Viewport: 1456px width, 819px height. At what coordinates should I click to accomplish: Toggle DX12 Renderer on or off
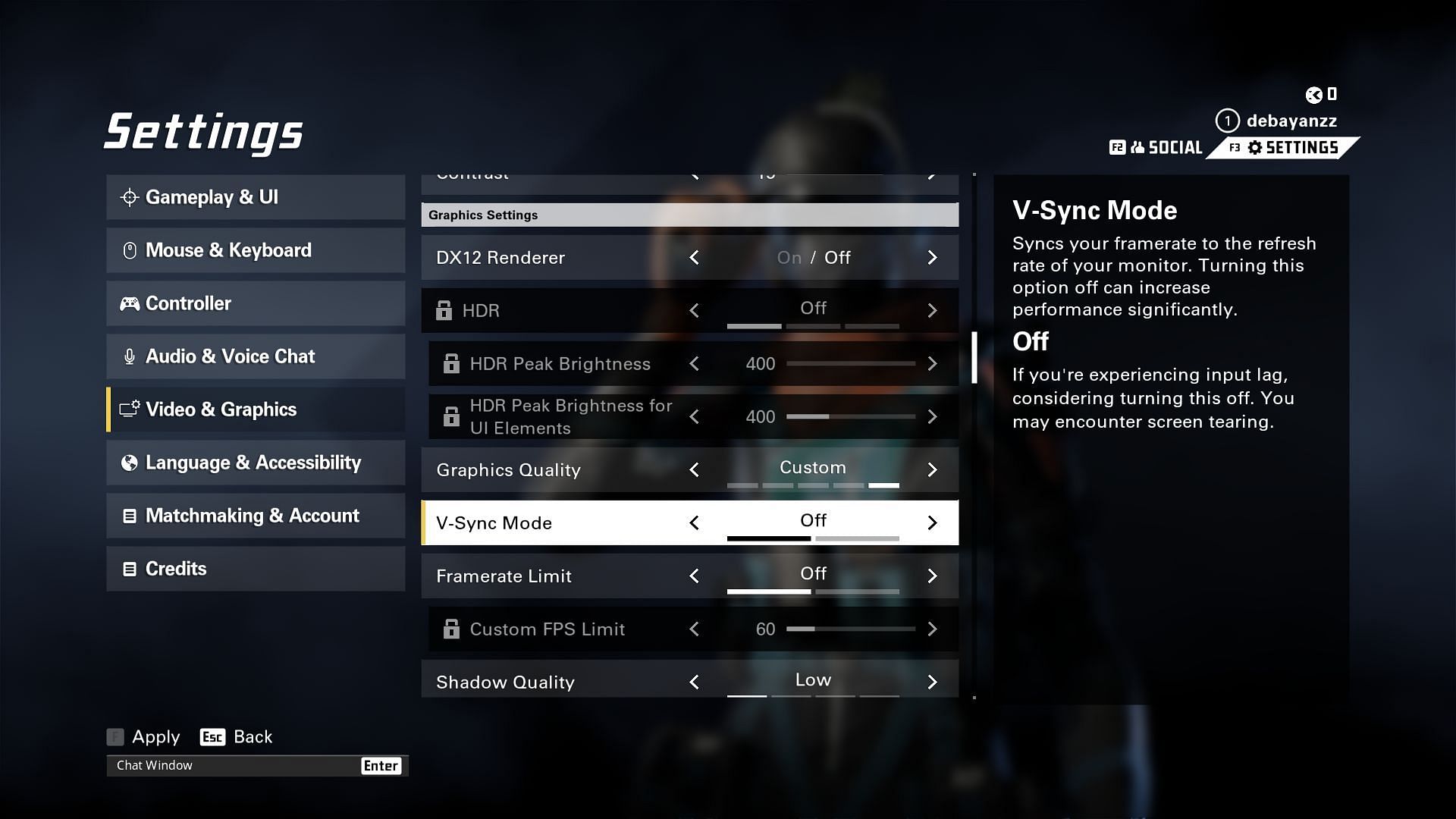[x=930, y=257]
